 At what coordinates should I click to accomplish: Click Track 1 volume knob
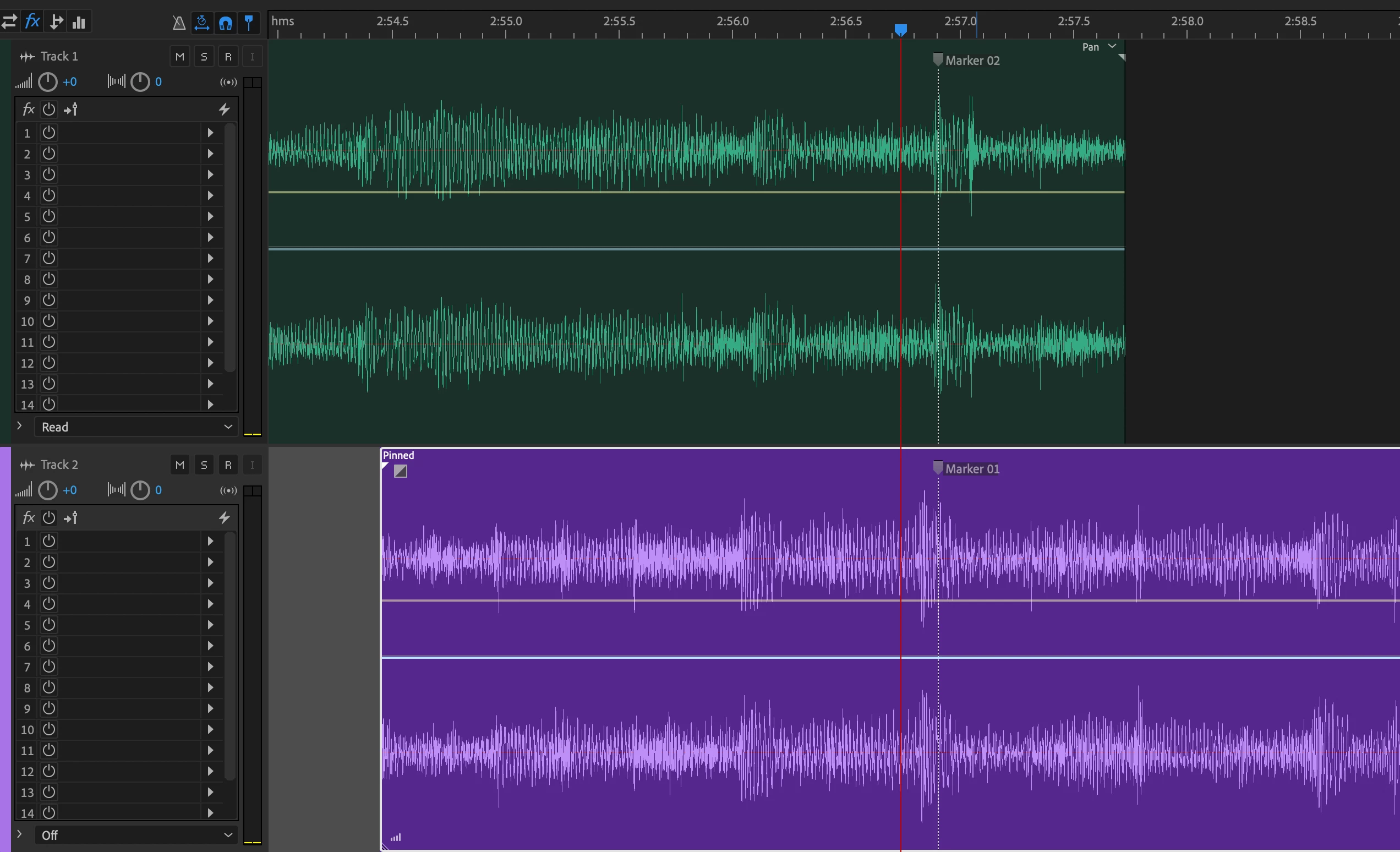tap(48, 82)
